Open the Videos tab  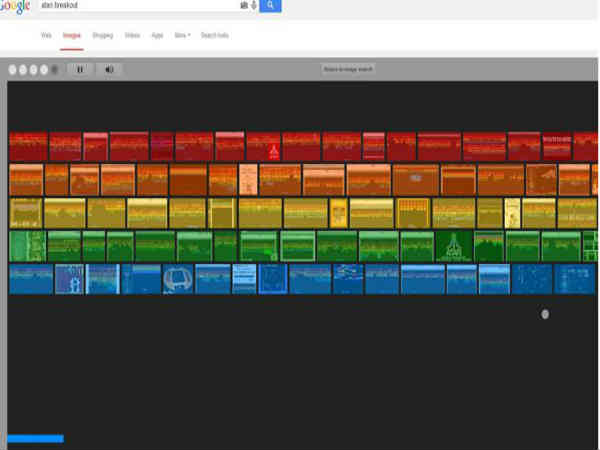[x=132, y=35]
